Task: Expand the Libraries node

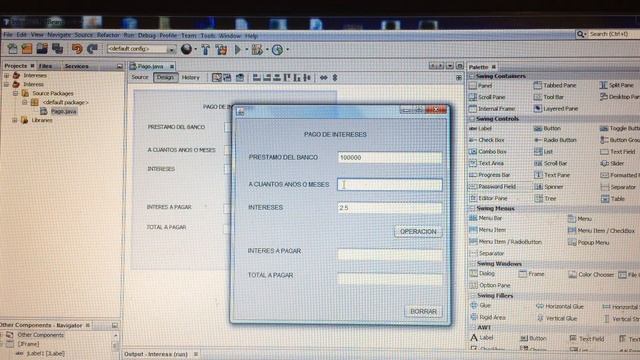Action: click(15, 120)
